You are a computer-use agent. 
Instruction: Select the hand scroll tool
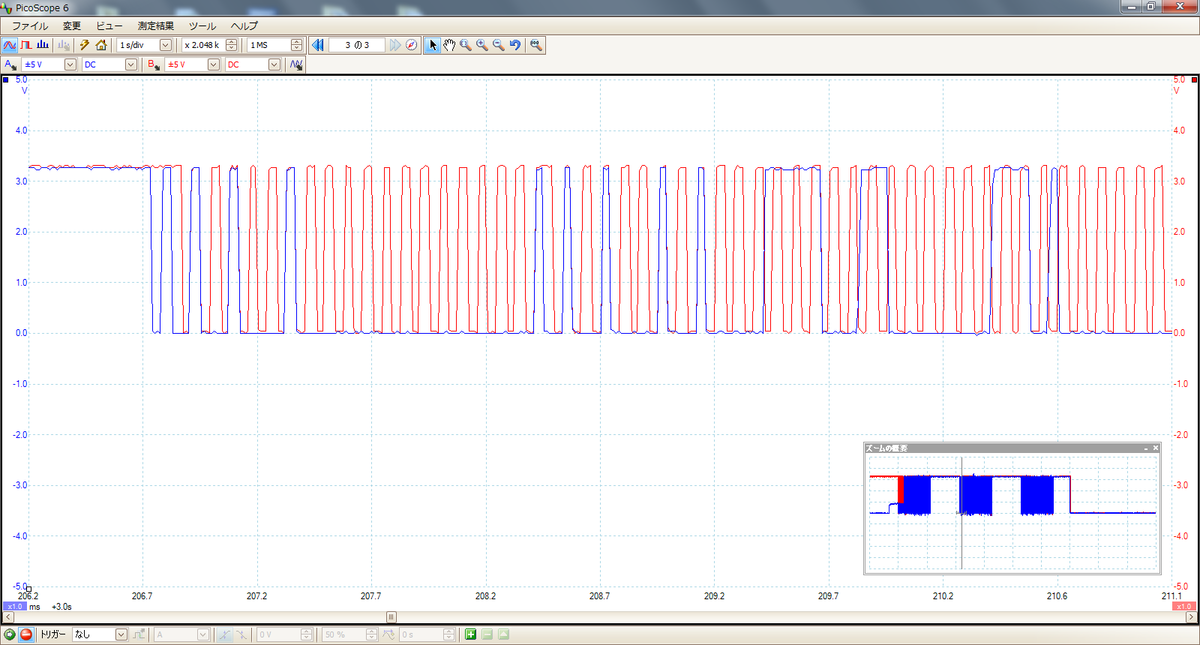pyautogui.click(x=449, y=45)
